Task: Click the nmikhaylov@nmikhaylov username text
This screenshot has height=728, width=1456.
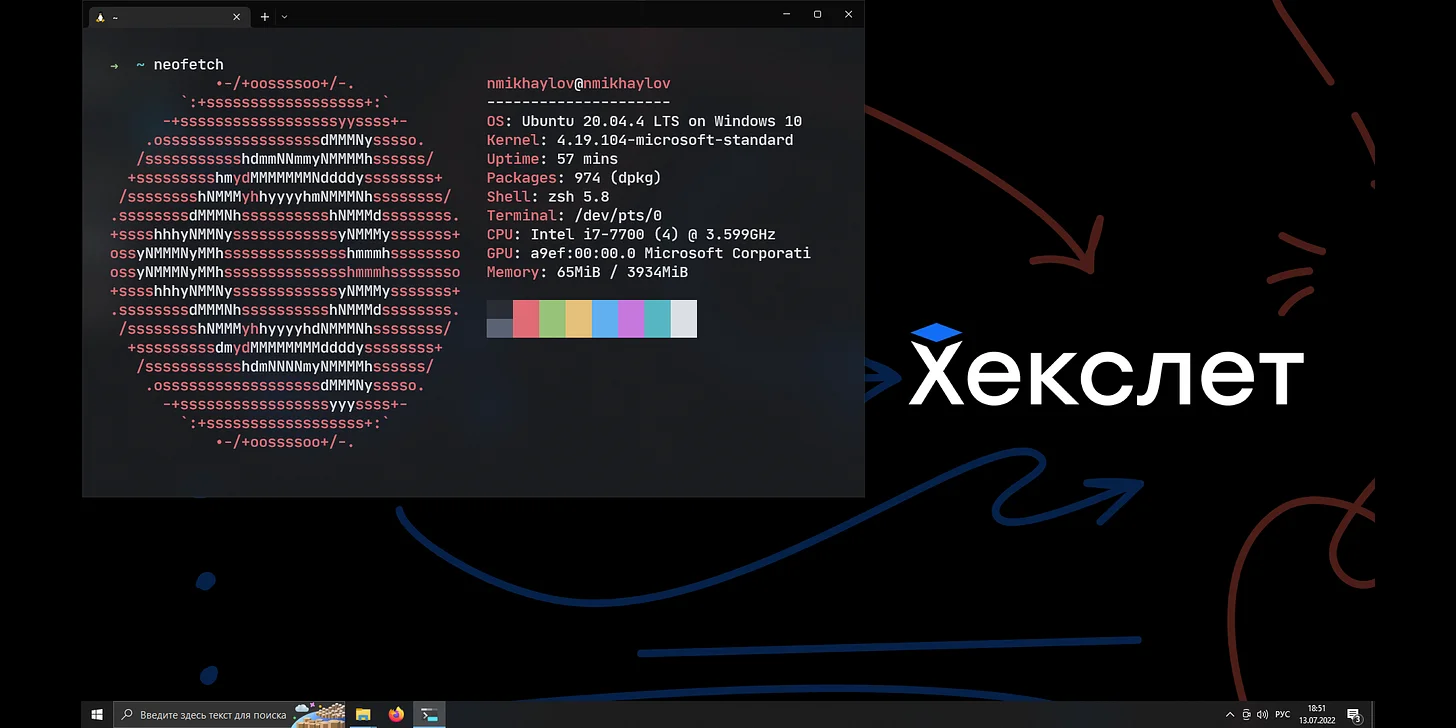Action: (x=578, y=83)
